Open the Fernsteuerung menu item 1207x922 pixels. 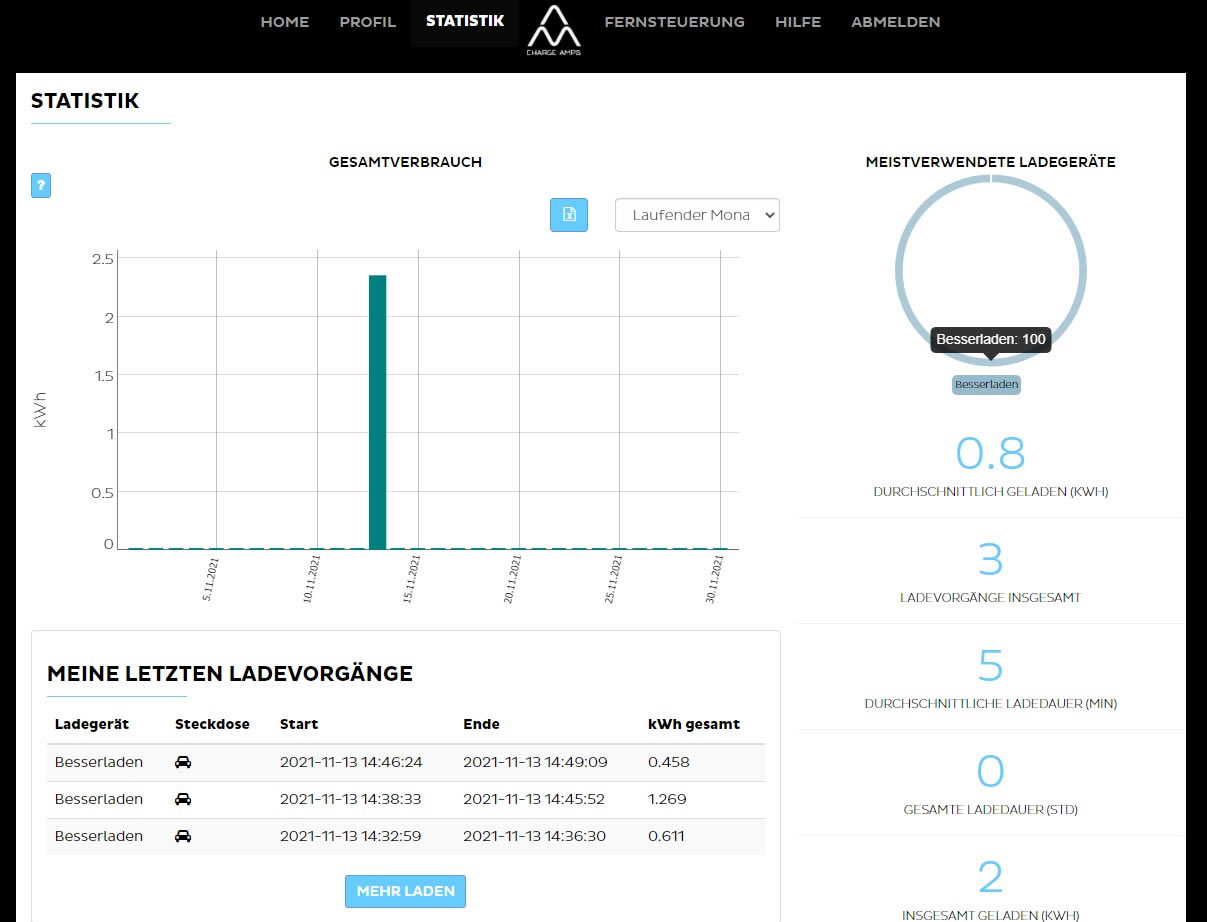[x=674, y=22]
